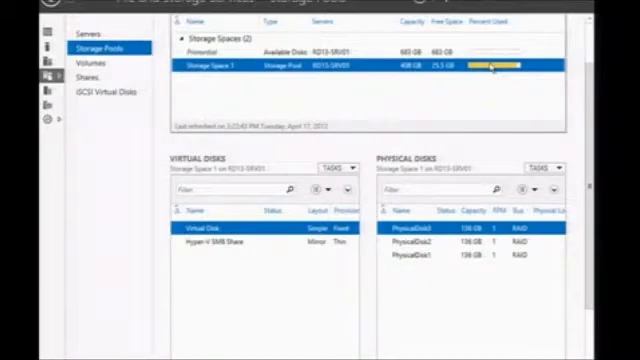Open the Volumes page

pyautogui.click(x=91, y=63)
